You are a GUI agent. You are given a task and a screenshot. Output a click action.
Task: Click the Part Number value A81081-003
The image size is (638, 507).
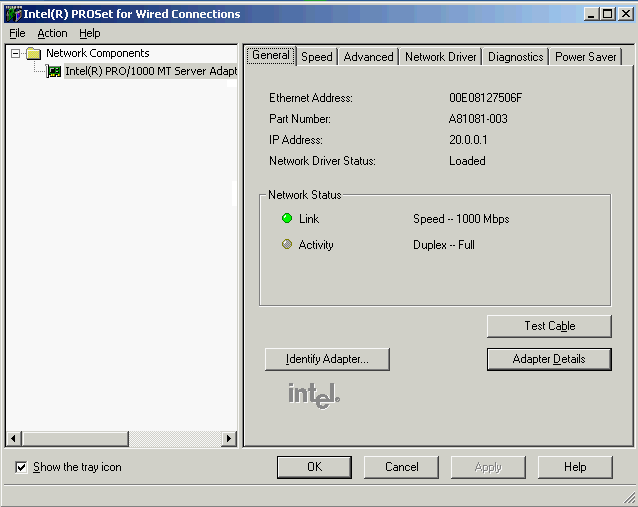(x=478, y=119)
